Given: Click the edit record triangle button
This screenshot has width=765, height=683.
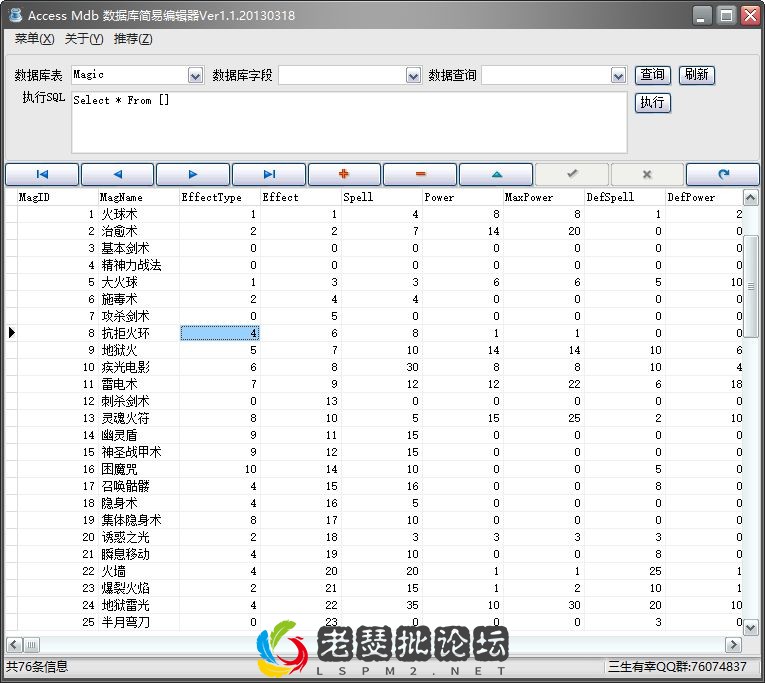Looking at the screenshot, I should click(496, 174).
